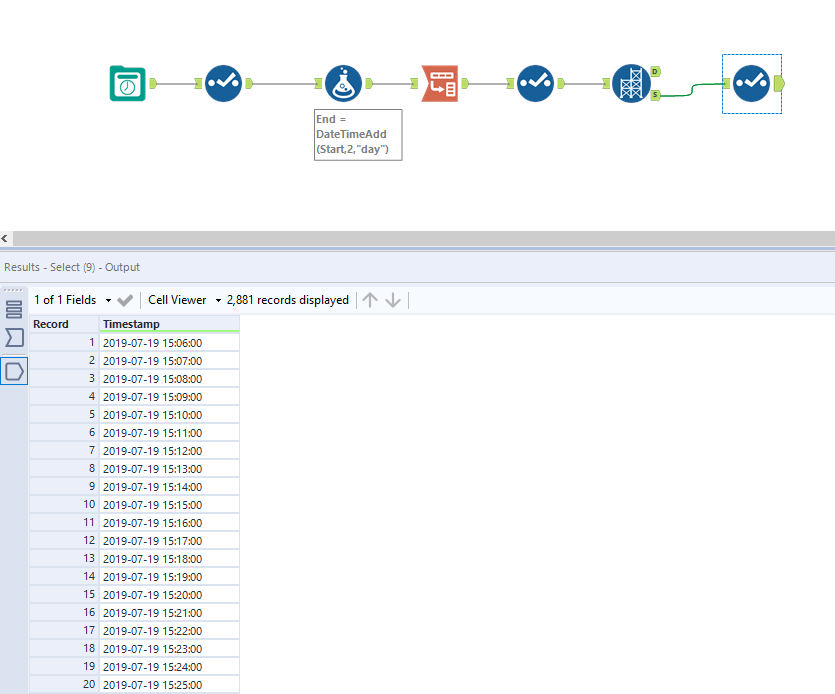Select cell '2019-07-19 15:22:00'
Image resolution: width=835 pixels, height=694 pixels.
click(169, 631)
